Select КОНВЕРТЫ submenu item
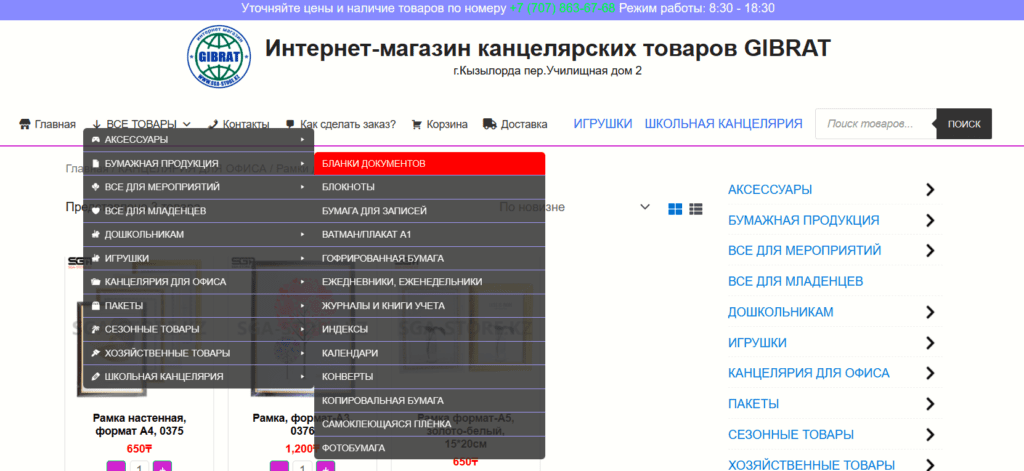Viewport: 1024px width, 471px height. [x=430, y=377]
